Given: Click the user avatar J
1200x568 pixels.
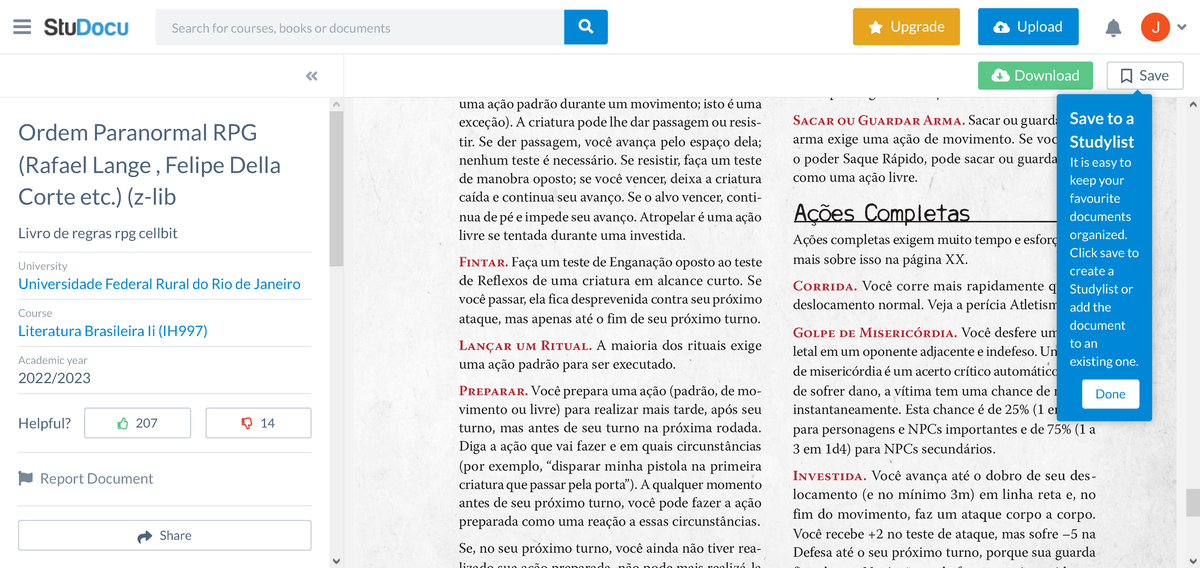Looking at the screenshot, I should point(1155,27).
